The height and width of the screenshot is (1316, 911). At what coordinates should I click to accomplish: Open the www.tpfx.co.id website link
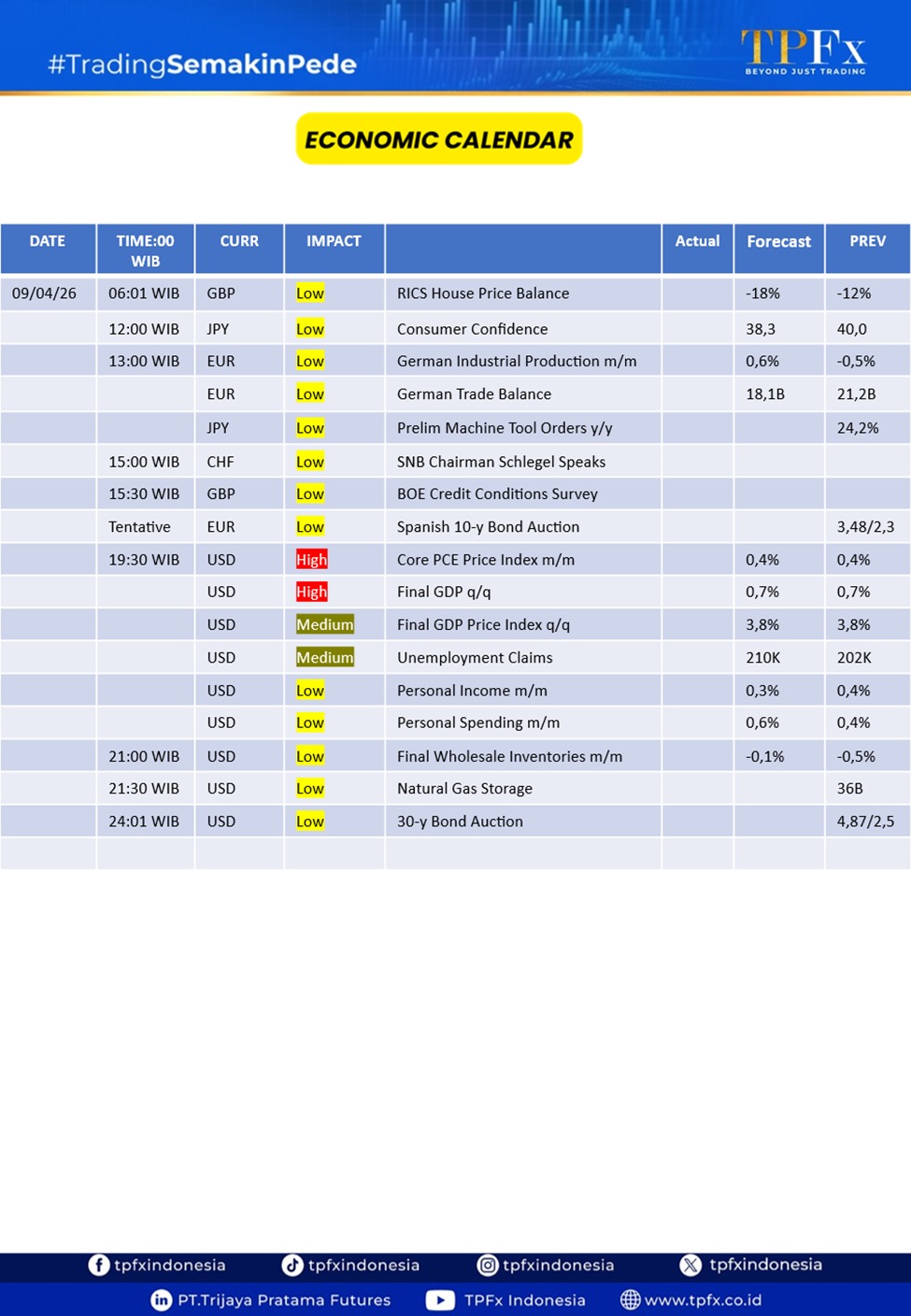pyautogui.click(x=703, y=1300)
